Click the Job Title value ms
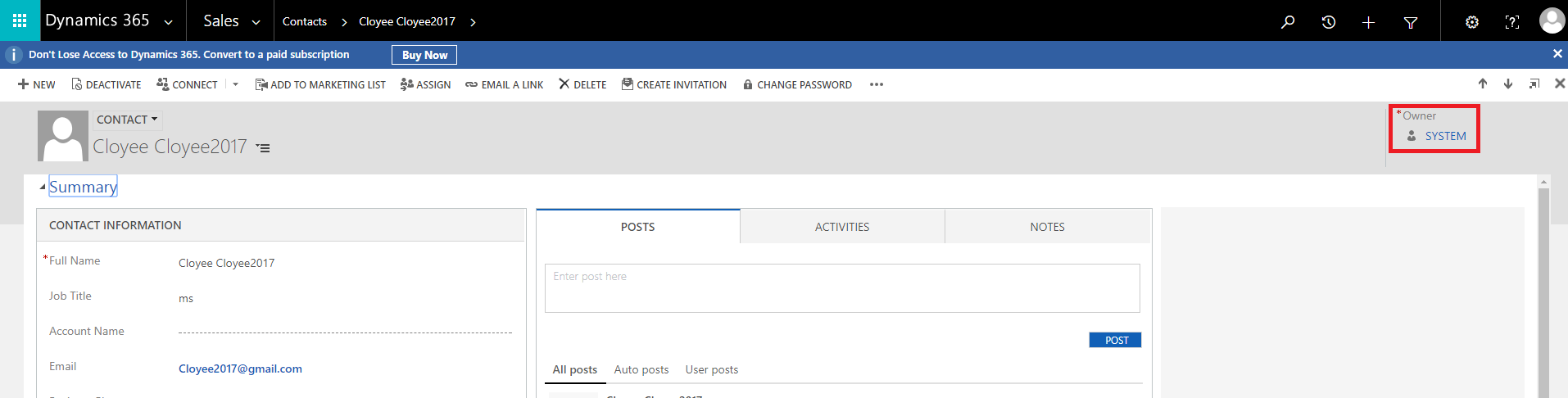 click(186, 298)
